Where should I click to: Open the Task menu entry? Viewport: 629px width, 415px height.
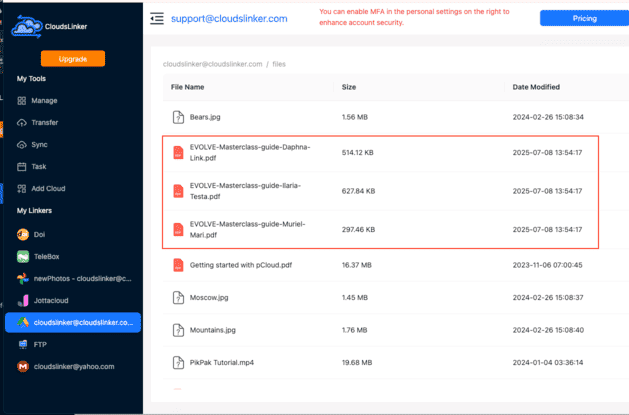pos(39,166)
